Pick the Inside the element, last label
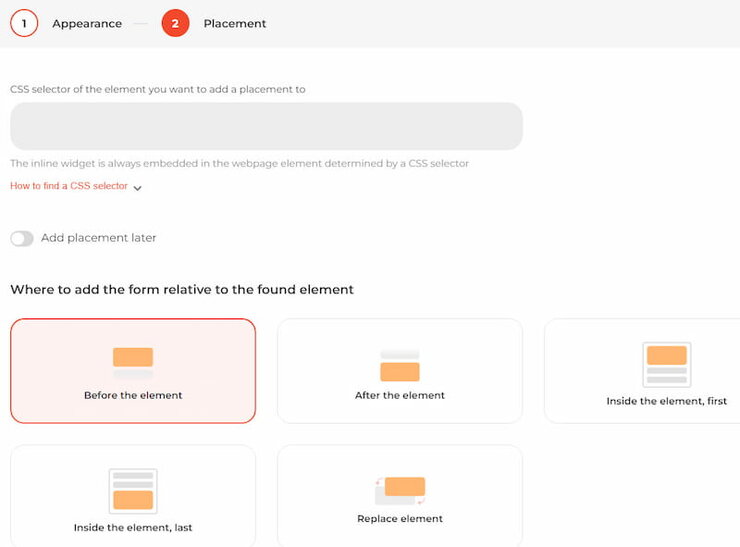This screenshot has width=740, height=547. tap(133, 527)
